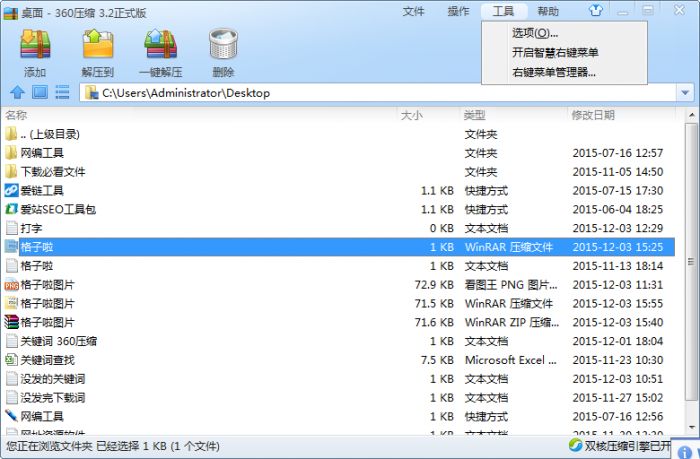Open the 文件 menu
This screenshot has height=459, width=700.
click(414, 11)
